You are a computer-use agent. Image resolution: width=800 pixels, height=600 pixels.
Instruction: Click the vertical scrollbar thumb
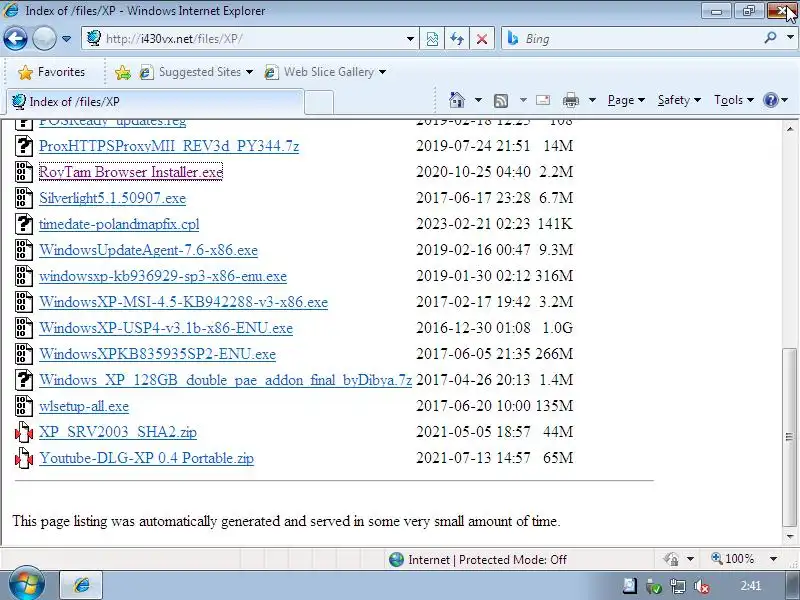(790, 437)
